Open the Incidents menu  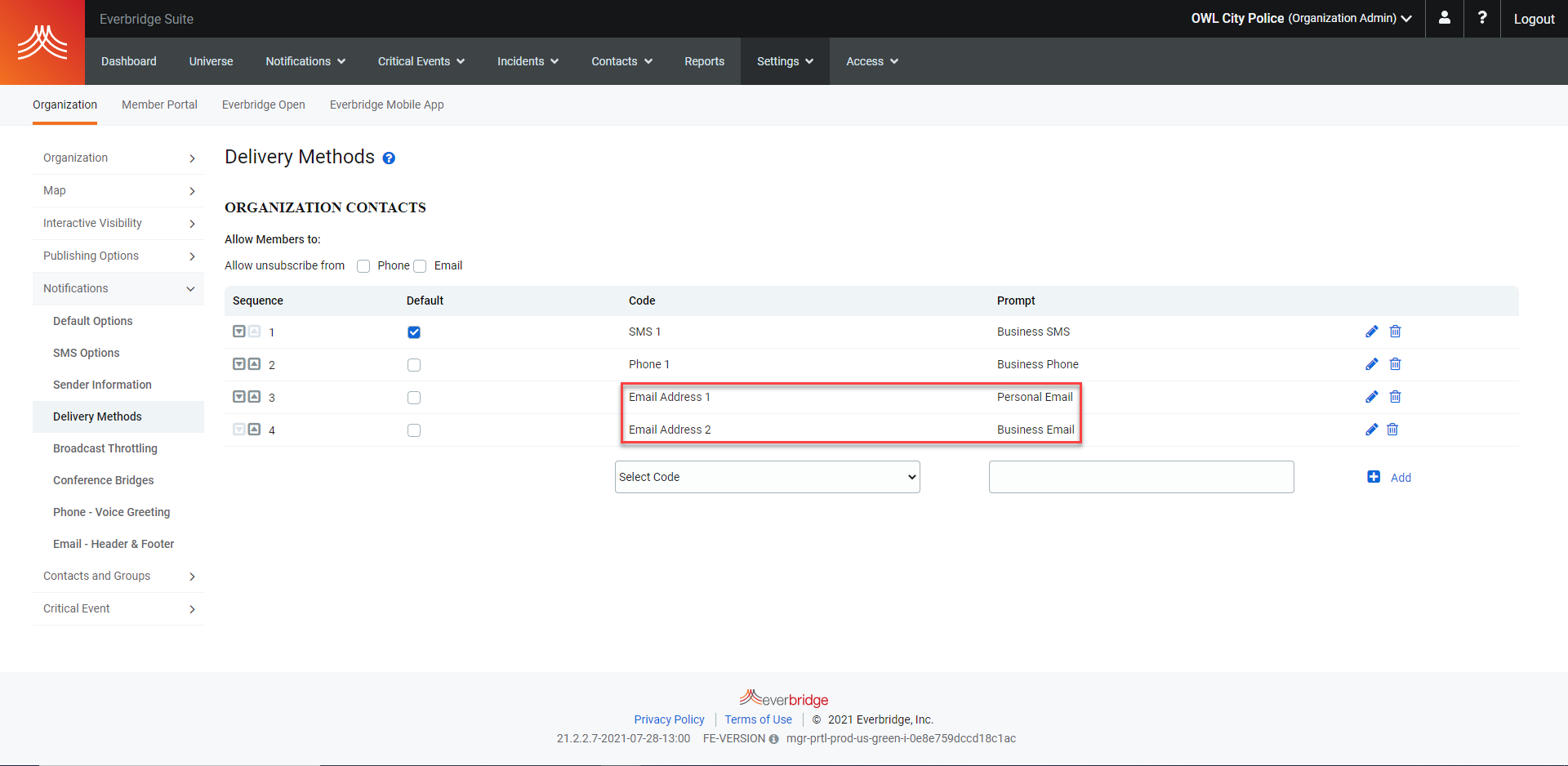click(528, 61)
